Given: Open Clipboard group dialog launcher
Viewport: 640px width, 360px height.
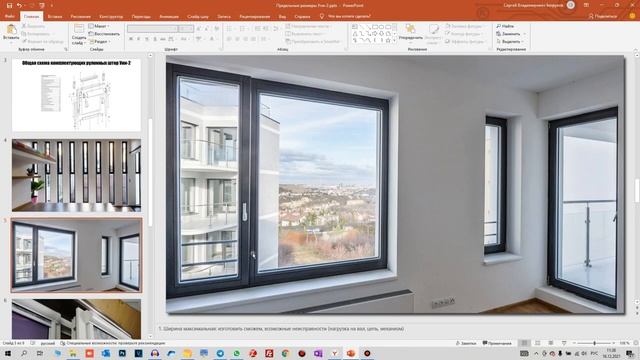Looking at the screenshot, I should [x=65, y=49].
